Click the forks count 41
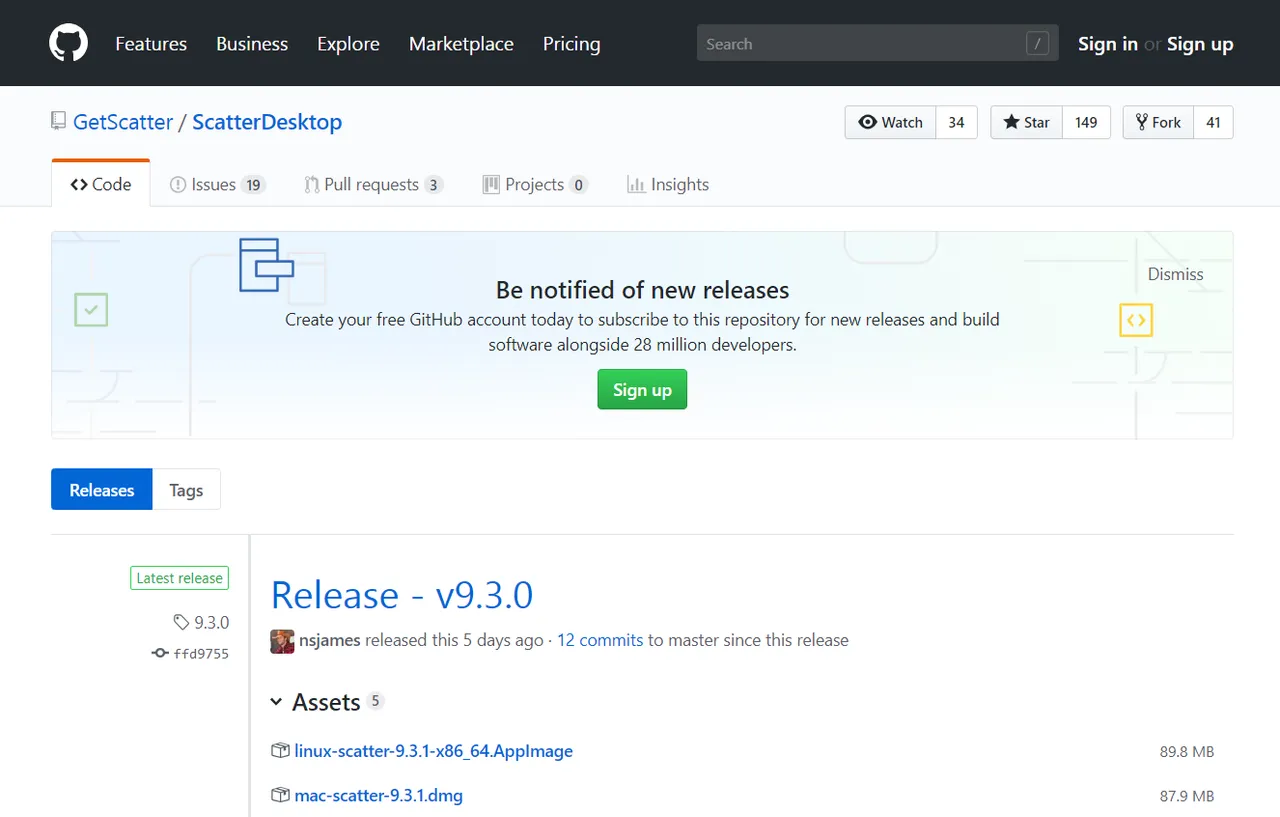This screenshot has width=1280, height=817. [x=1214, y=122]
